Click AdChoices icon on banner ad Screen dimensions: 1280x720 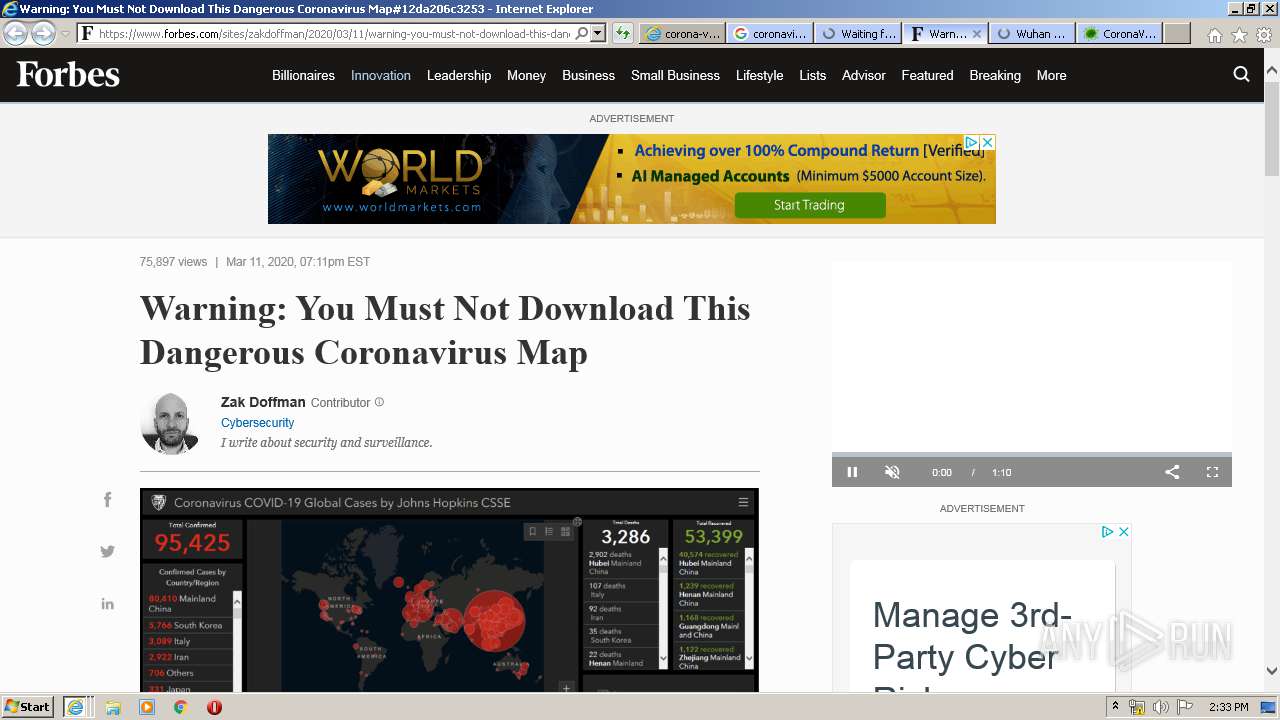pos(971,143)
